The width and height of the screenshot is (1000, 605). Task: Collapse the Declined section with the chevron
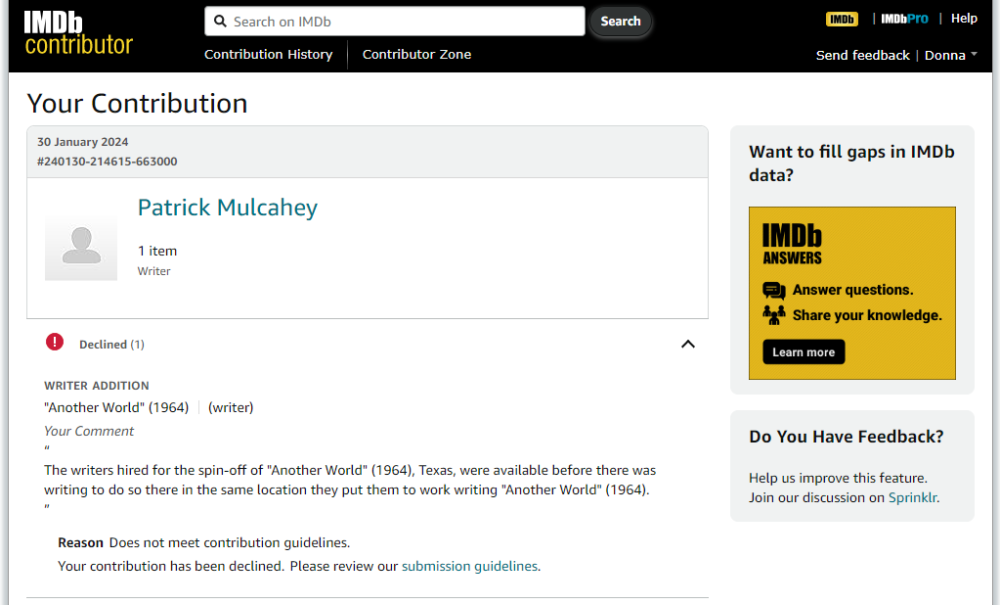(x=688, y=343)
